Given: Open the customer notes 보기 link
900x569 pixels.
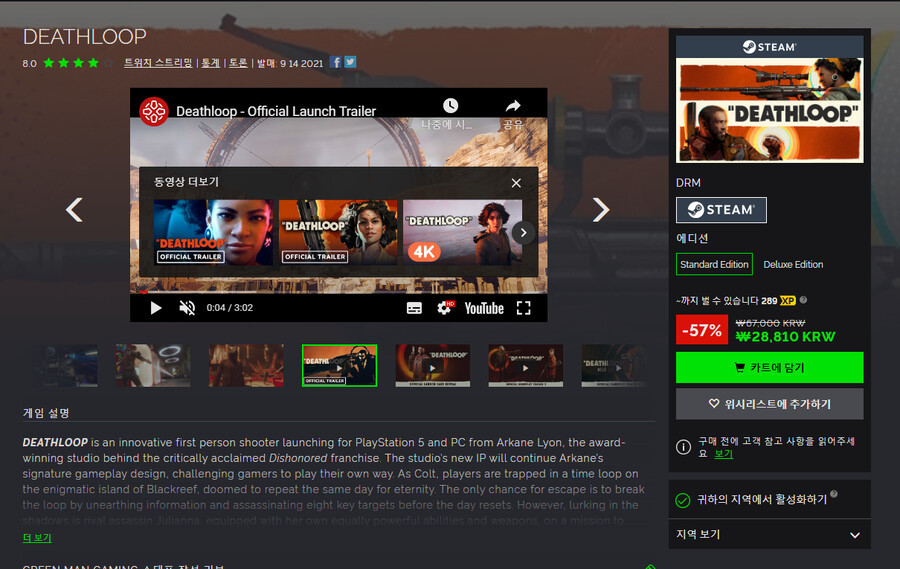Looking at the screenshot, I should click(x=723, y=454).
